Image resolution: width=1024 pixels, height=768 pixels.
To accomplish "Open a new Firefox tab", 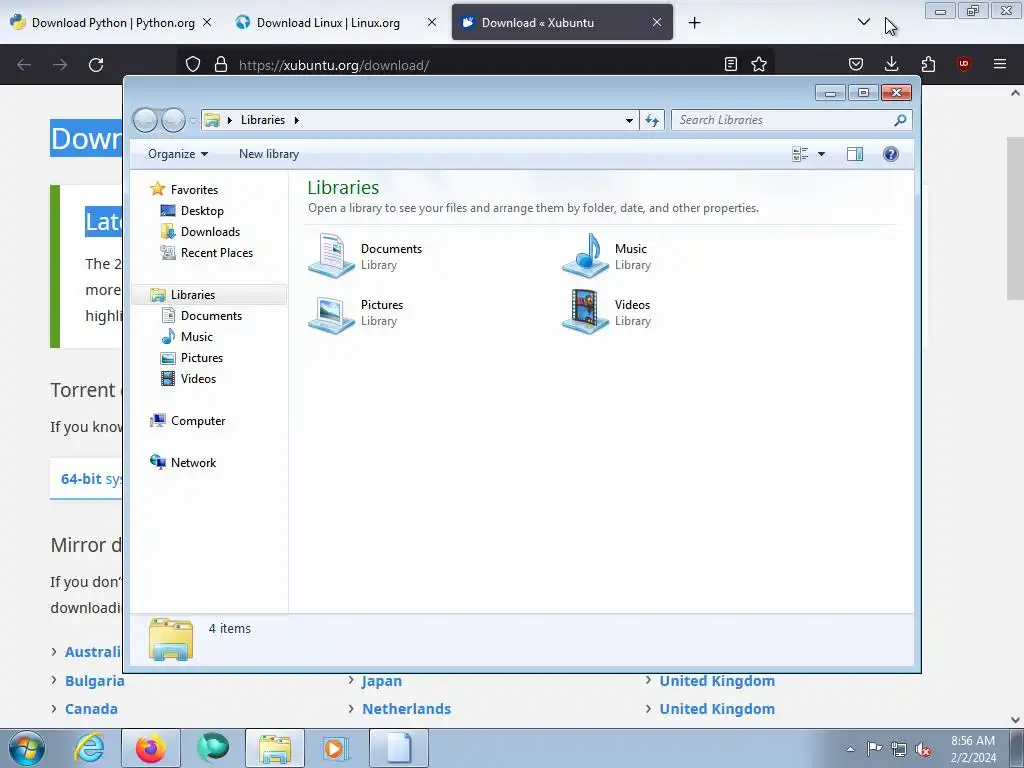I will [694, 23].
